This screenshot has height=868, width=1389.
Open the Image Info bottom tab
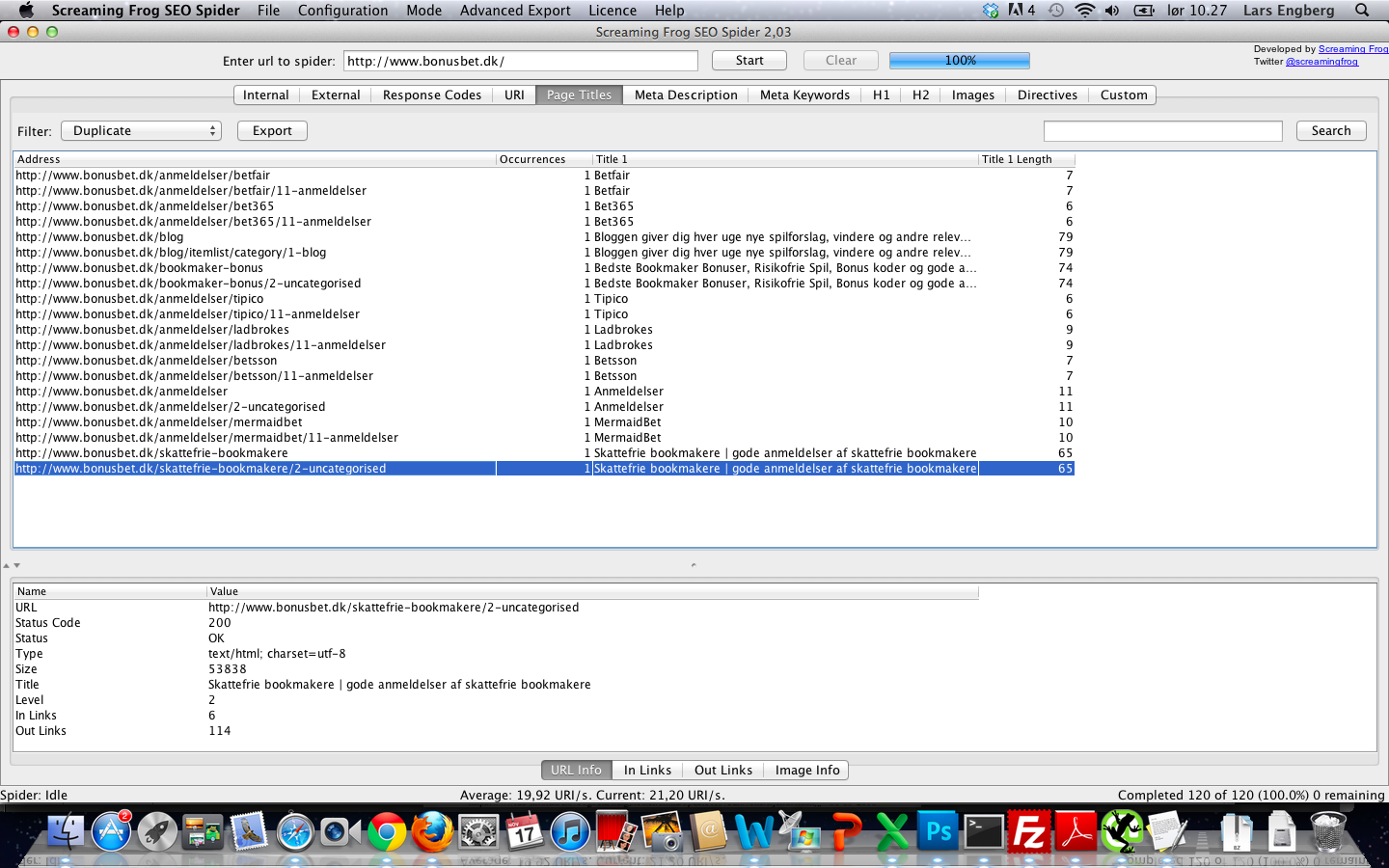807,770
